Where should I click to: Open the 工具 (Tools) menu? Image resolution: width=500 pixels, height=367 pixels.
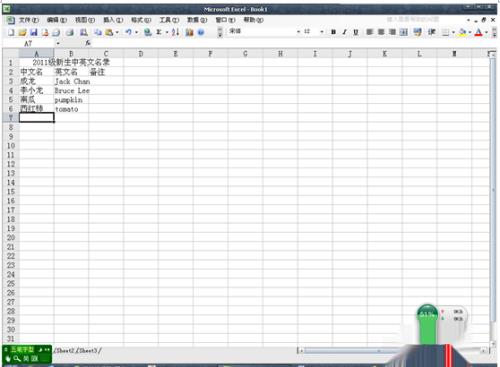click(x=169, y=20)
